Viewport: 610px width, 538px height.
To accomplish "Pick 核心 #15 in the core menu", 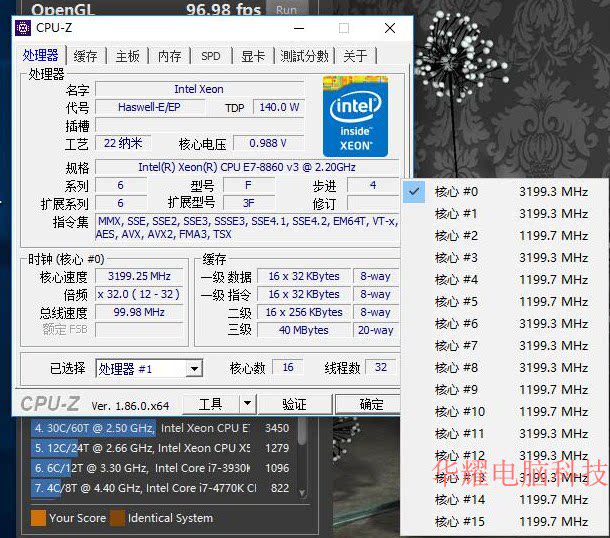I will coord(505,521).
